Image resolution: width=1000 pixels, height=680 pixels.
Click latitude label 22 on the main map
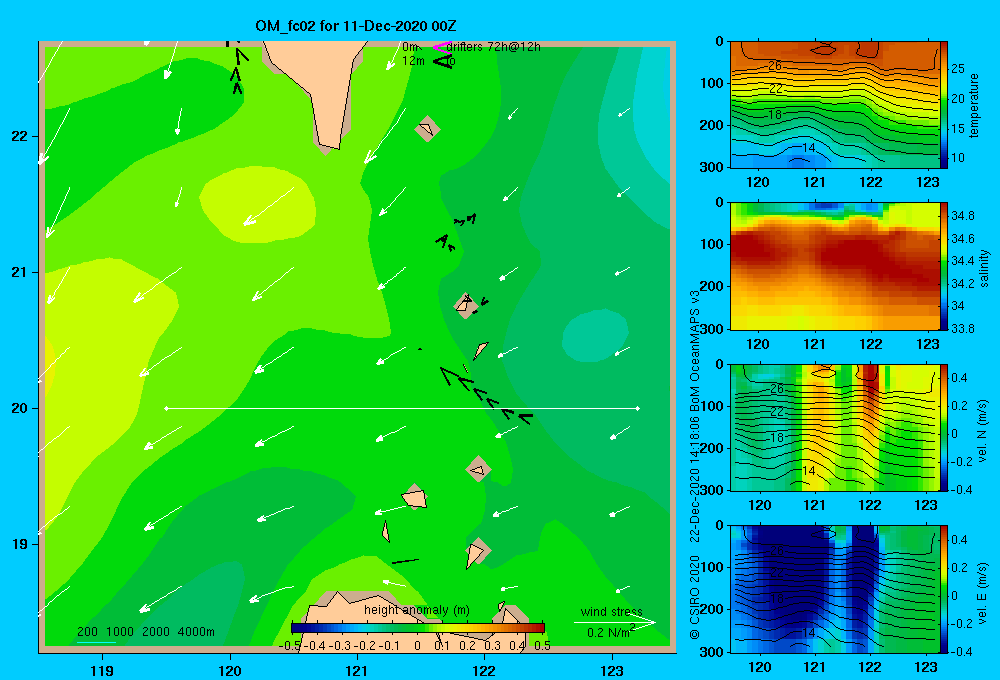(x=19, y=136)
